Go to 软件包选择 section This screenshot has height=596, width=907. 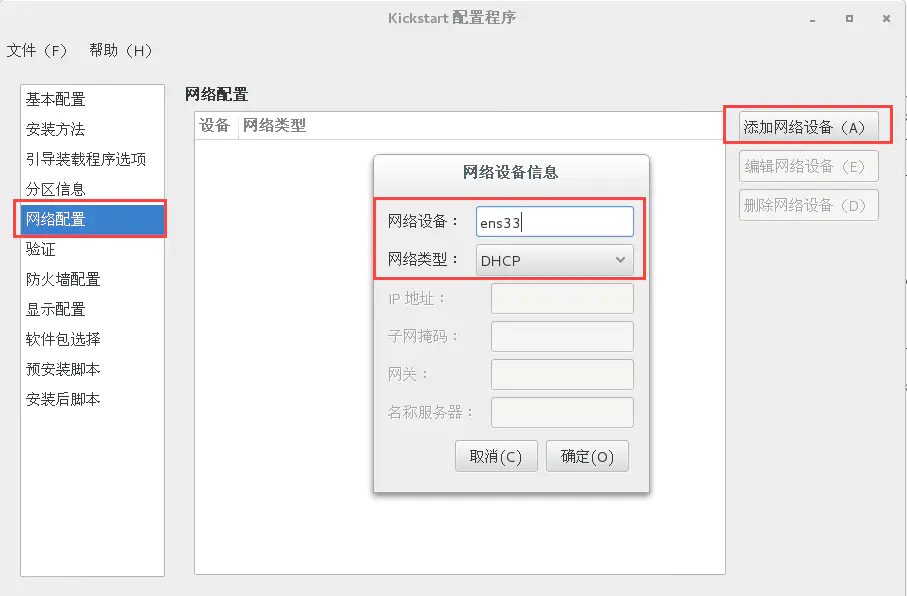pos(93,339)
